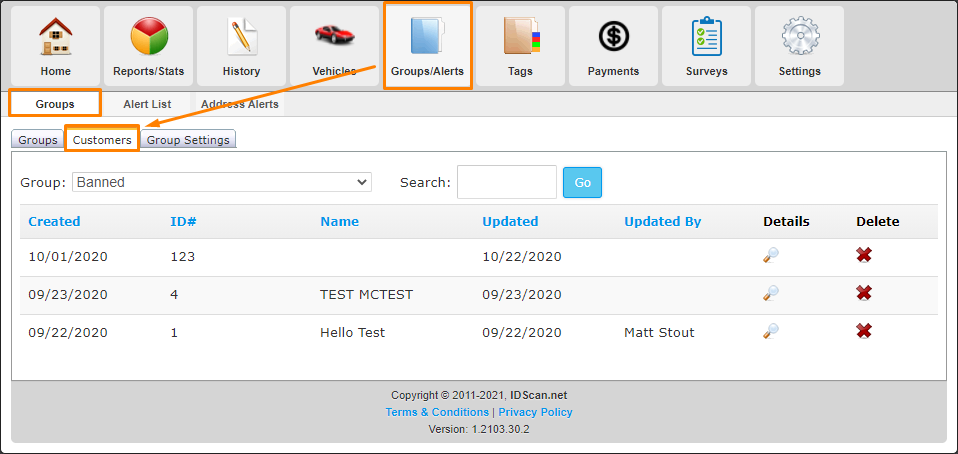Click the Go search button
This screenshot has width=958, height=454.
point(582,183)
